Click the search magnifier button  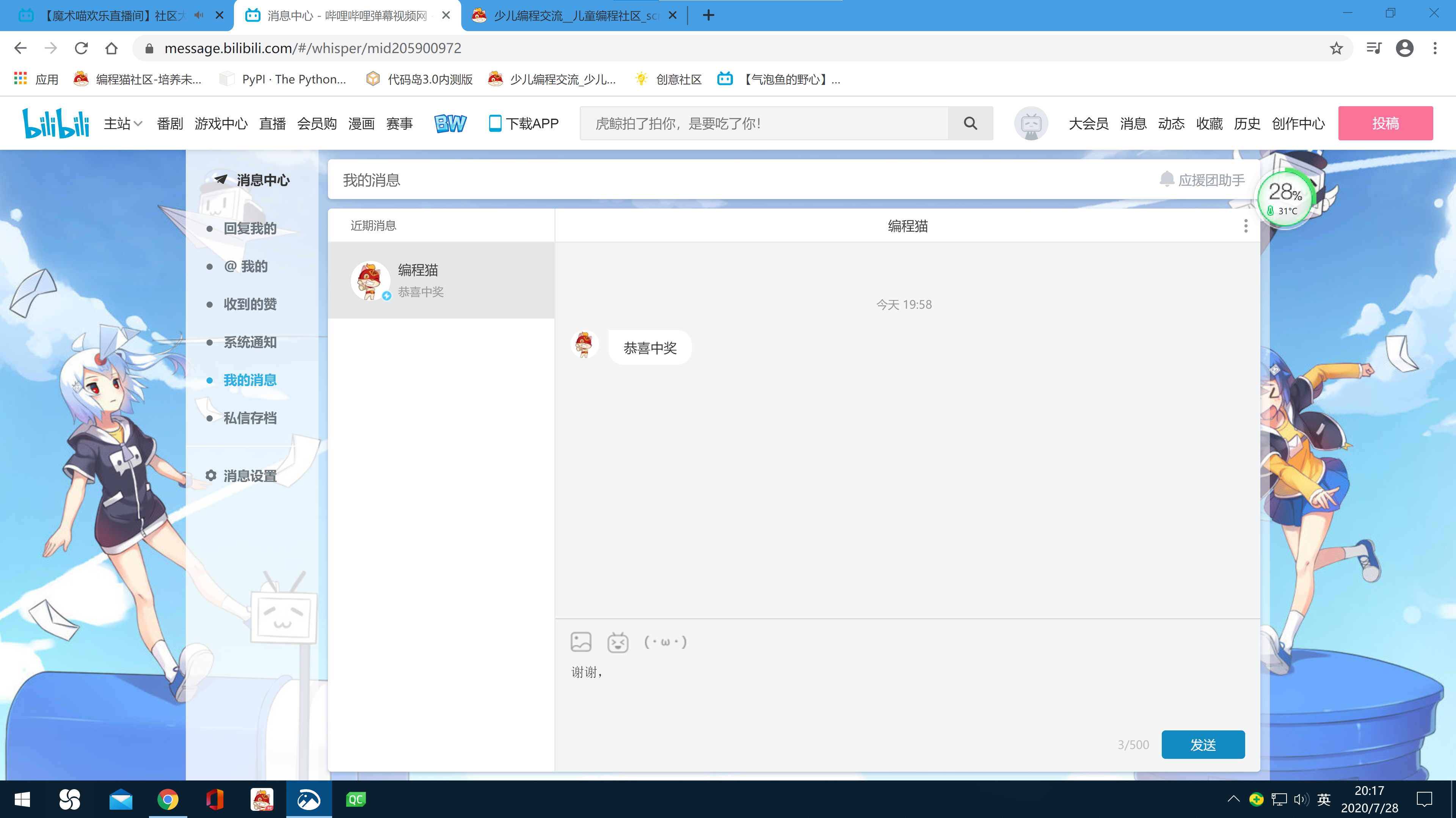tap(971, 123)
